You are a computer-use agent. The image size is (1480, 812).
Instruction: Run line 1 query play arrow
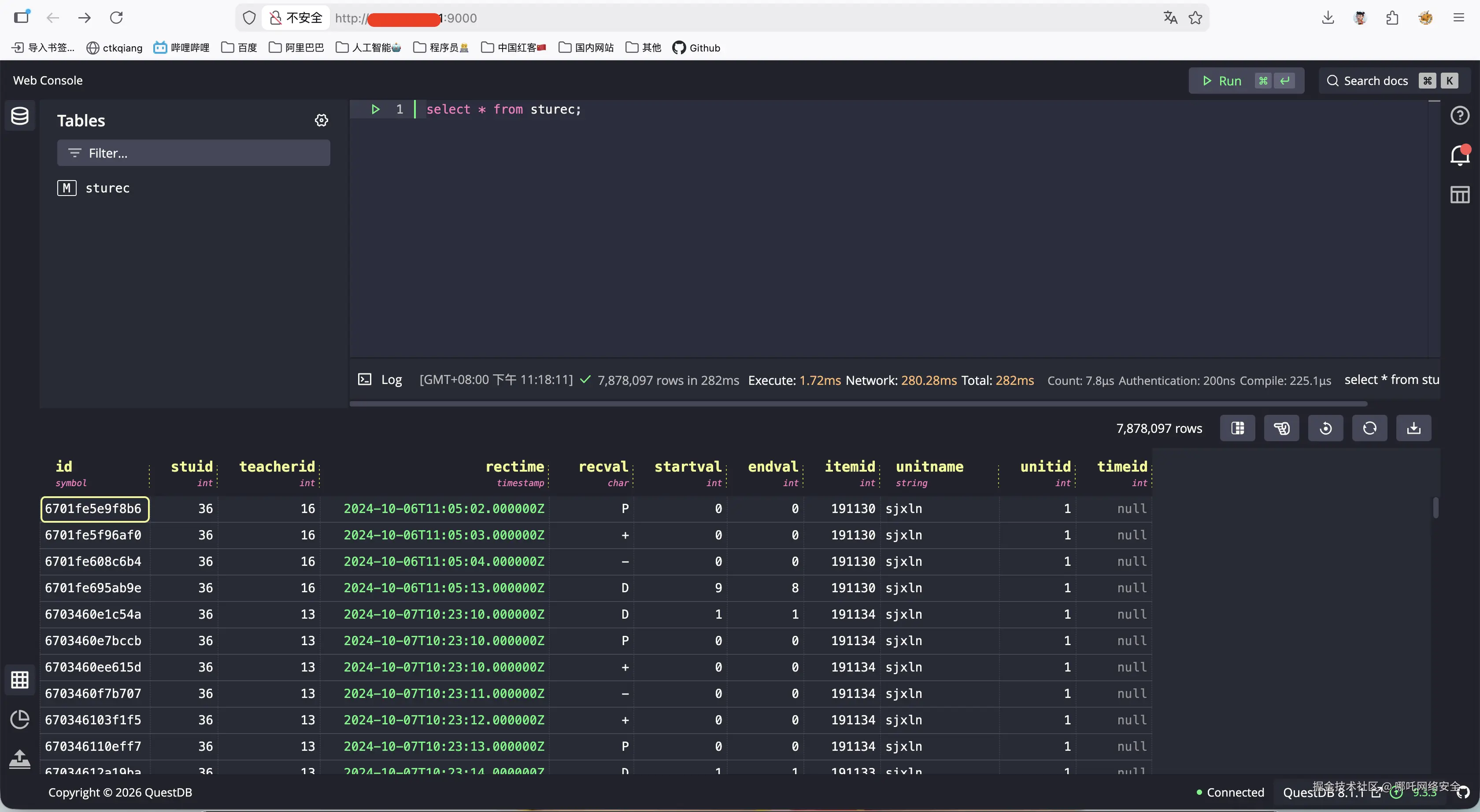375,109
